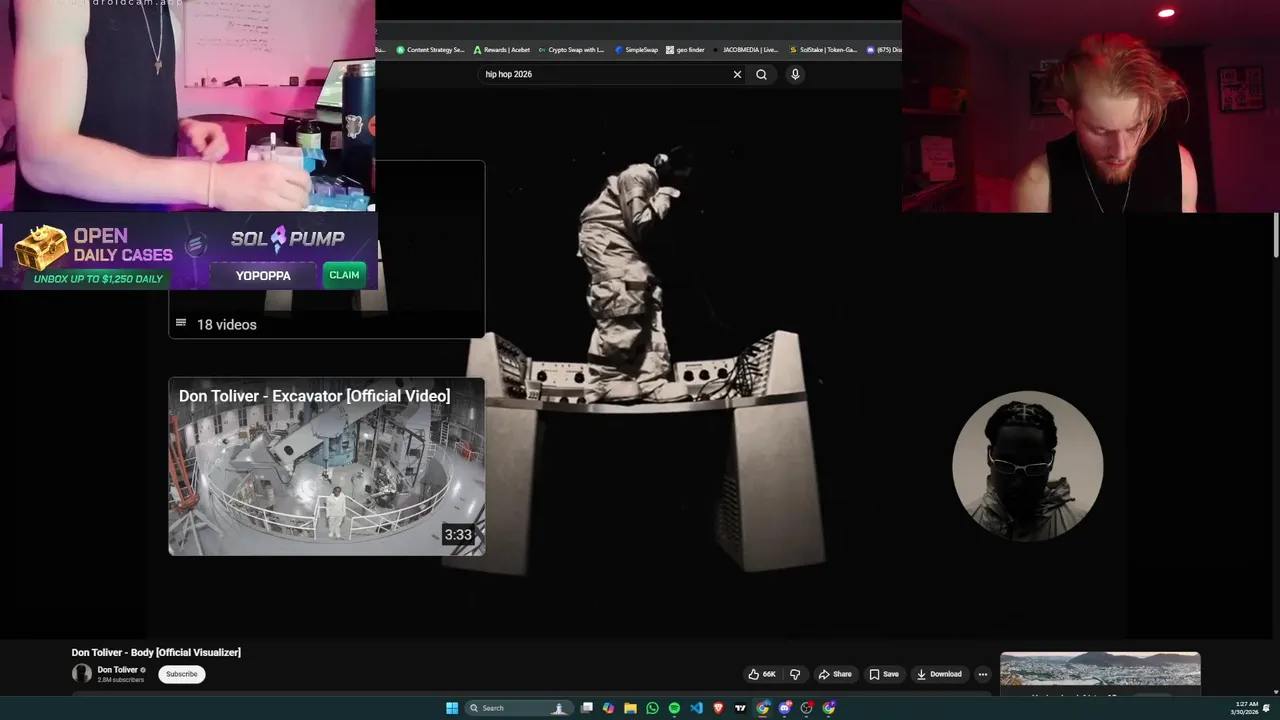This screenshot has width=1280, height=720.
Task: Clear the YouTube search text with X
Action: click(737, 74)
